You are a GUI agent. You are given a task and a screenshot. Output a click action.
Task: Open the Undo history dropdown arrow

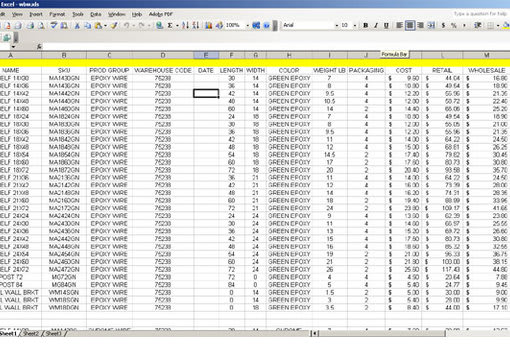tap(133, 26)
